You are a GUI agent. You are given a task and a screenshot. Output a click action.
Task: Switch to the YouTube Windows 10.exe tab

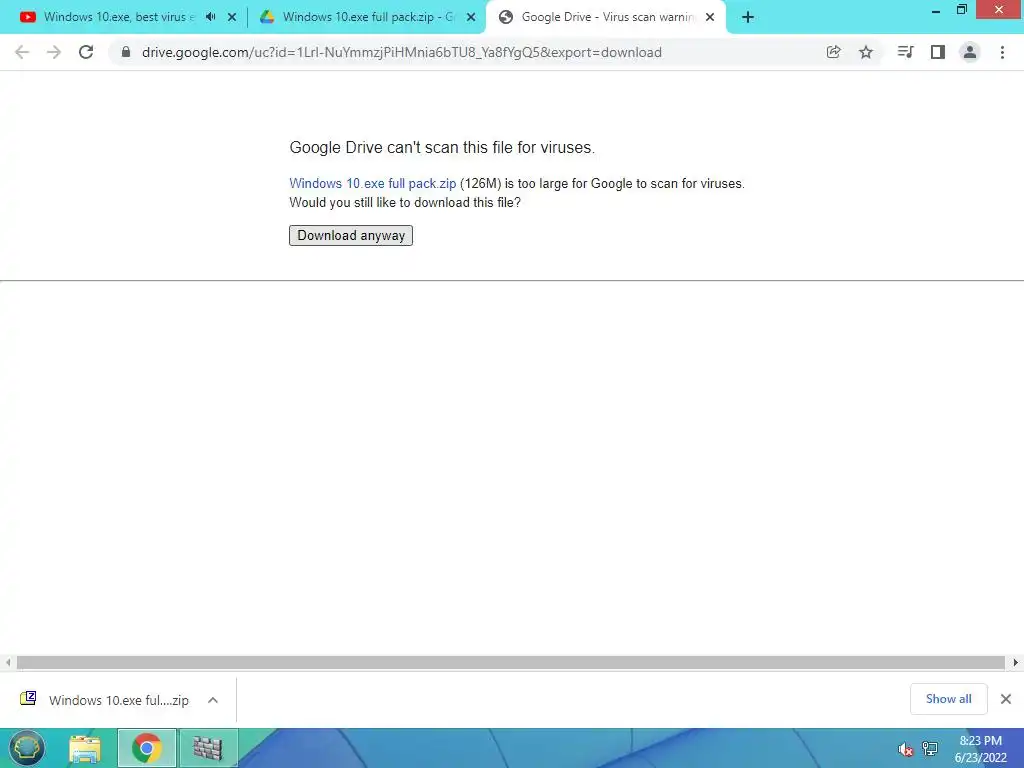pyautogui.click(x=119, y=17)
